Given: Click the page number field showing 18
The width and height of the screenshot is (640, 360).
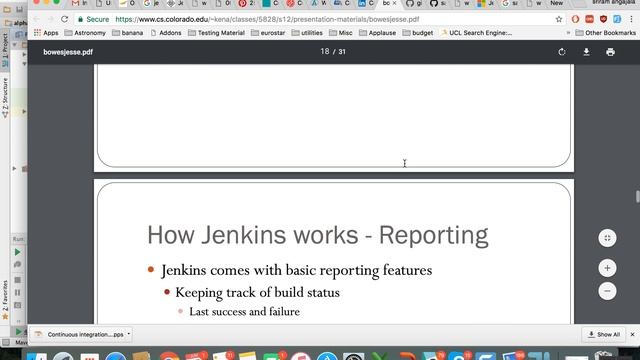Looking at the screenshot, I should [325, 51].
